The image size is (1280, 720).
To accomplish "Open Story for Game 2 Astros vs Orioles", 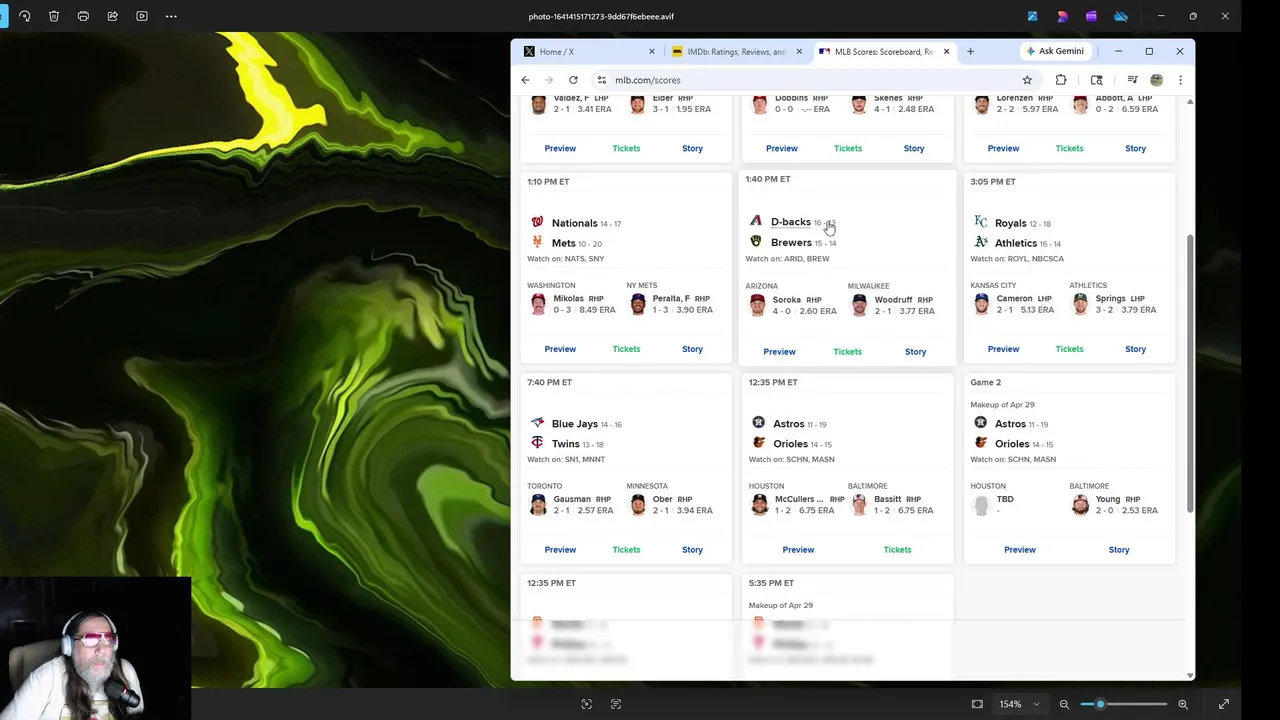I will (1118, 550).
